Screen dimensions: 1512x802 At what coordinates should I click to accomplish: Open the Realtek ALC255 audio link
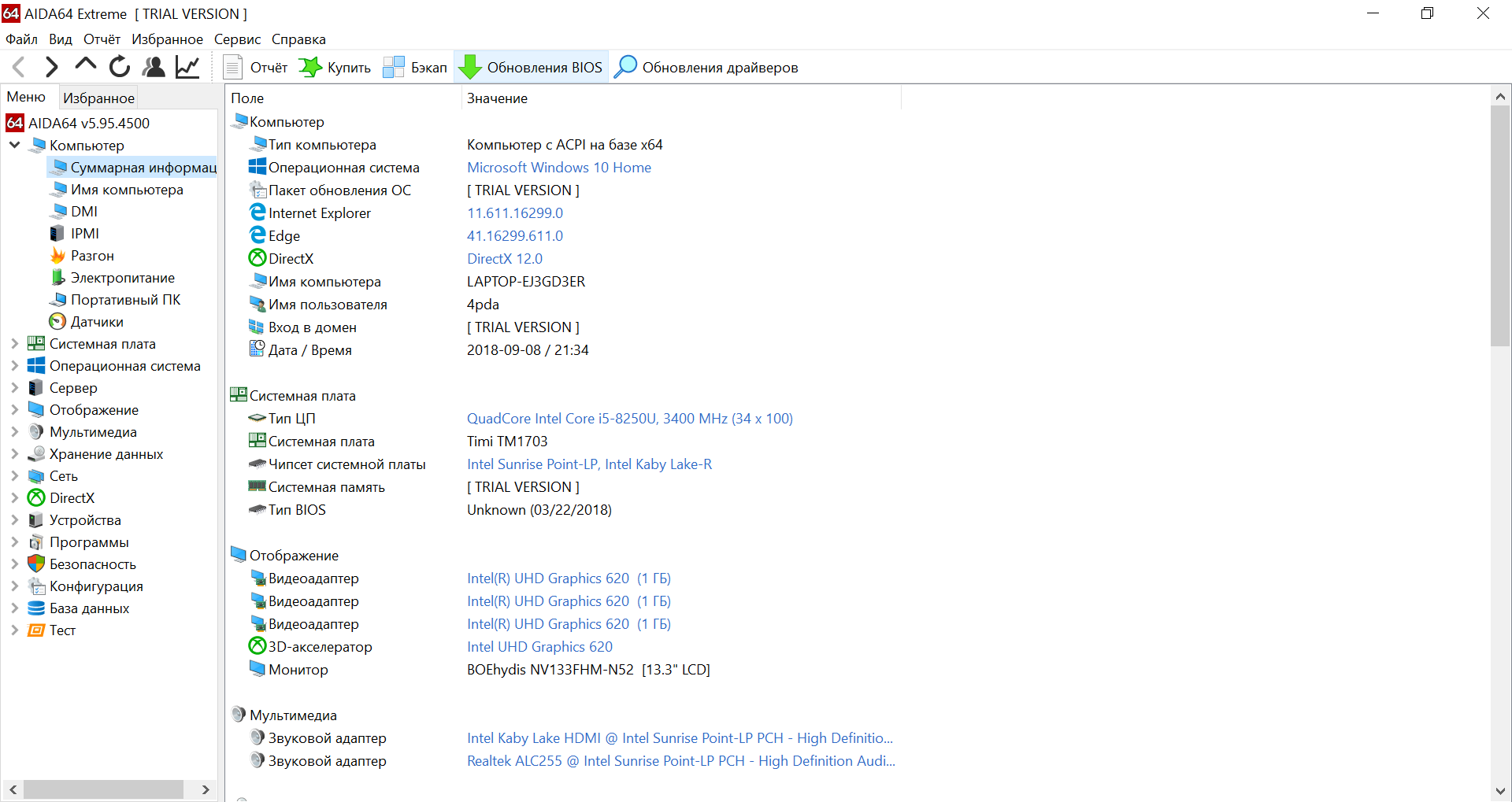681,761
